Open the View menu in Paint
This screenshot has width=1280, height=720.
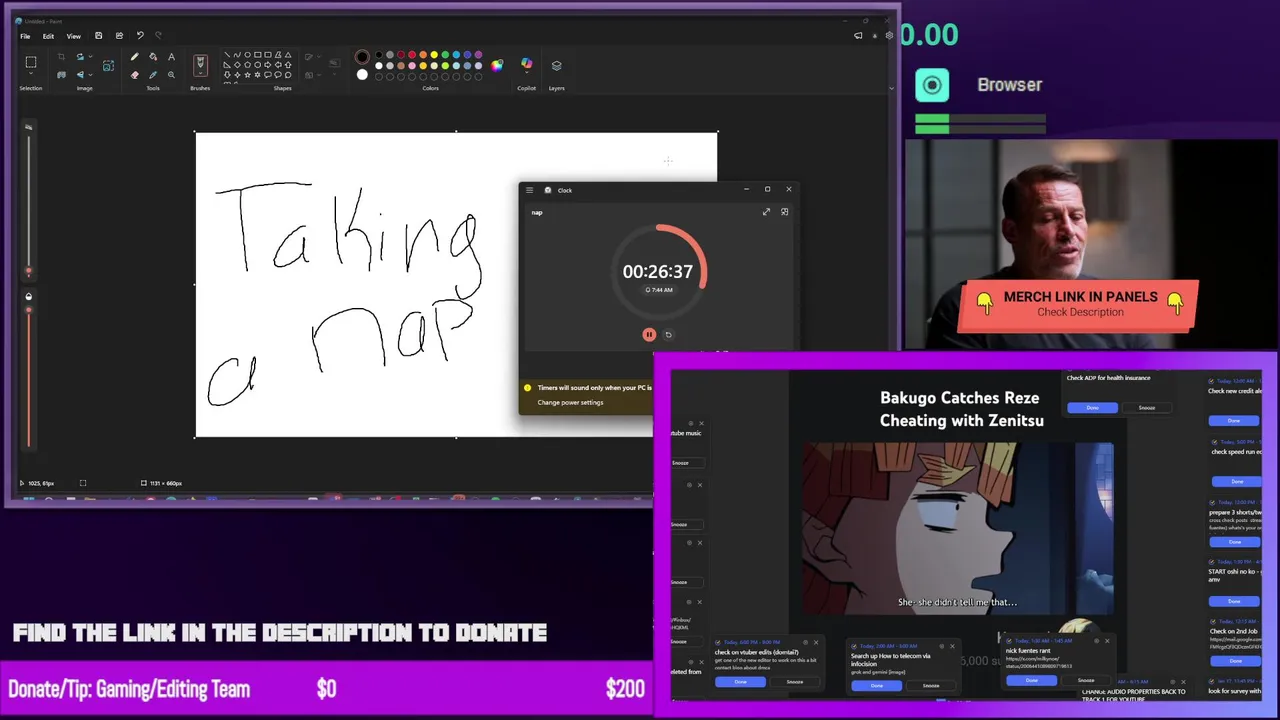click(74, 36)
